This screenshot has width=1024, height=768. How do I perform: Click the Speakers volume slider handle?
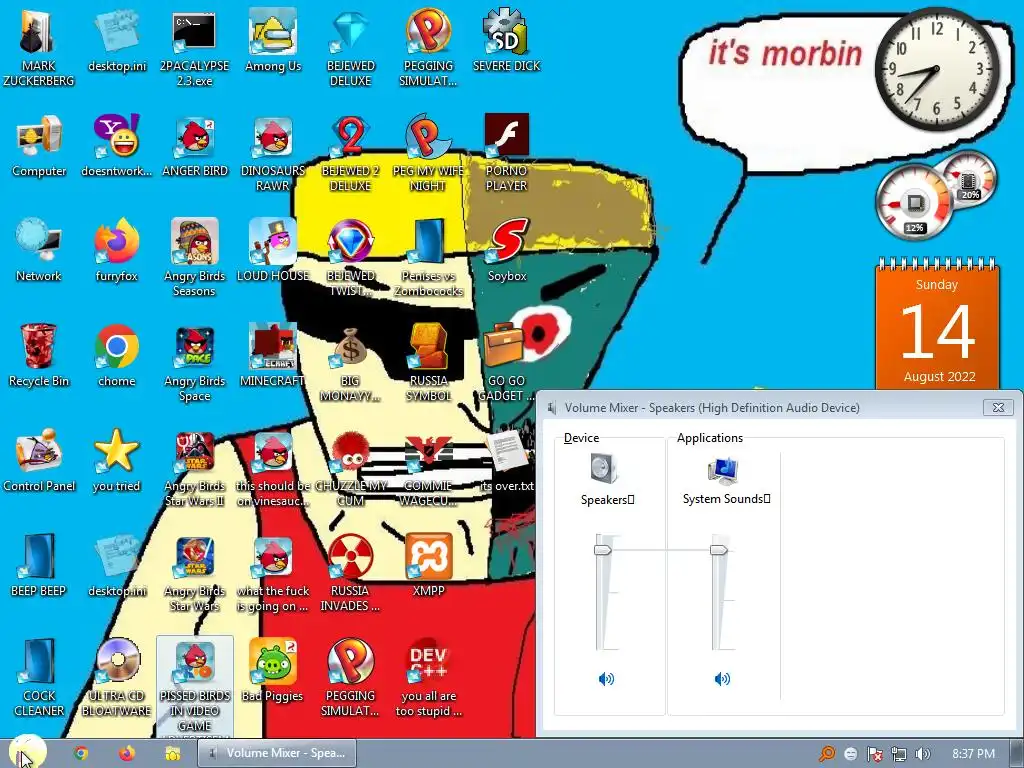(603, 550)
